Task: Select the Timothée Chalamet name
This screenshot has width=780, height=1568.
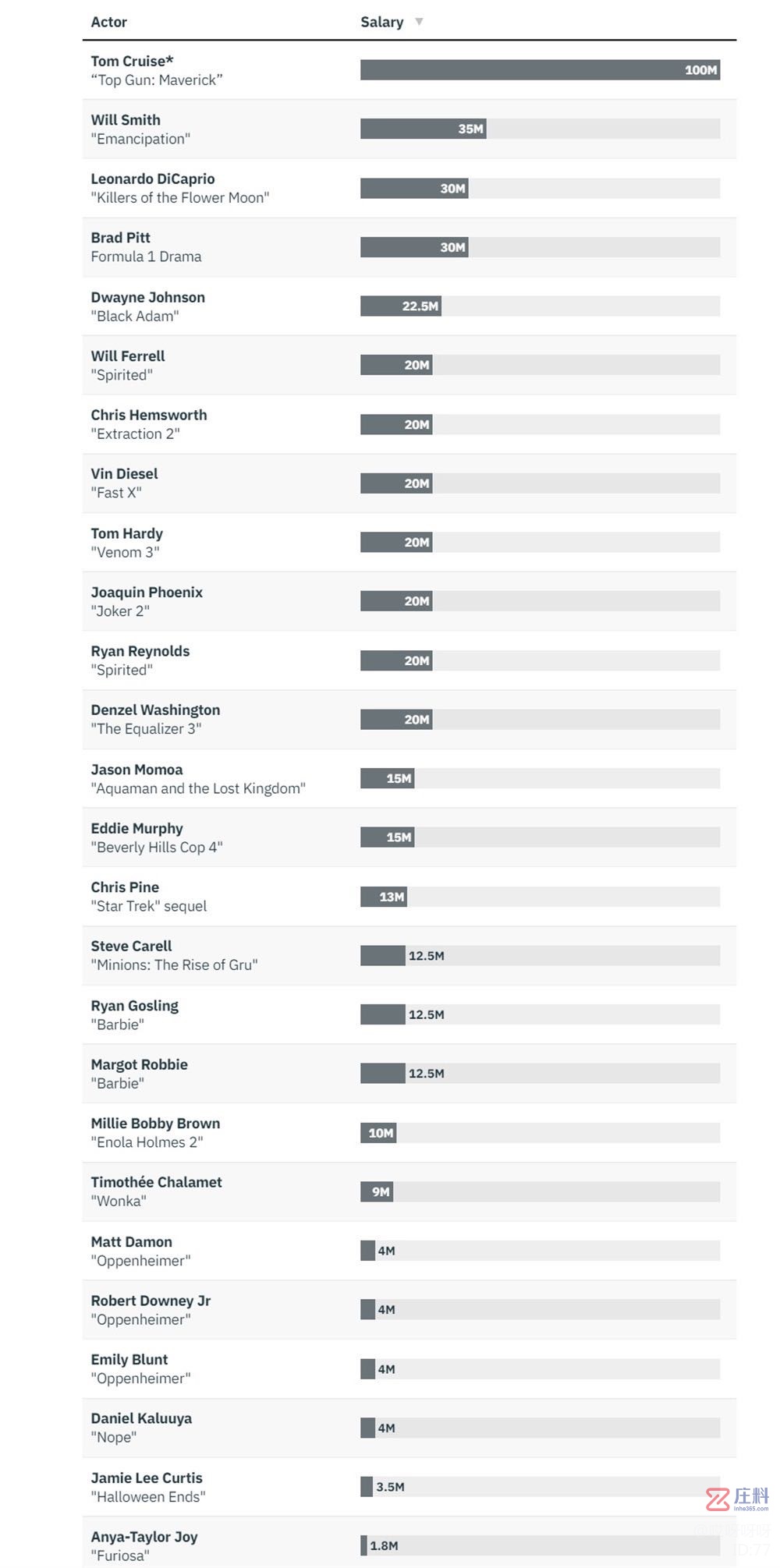Action: click(156, 1182)
